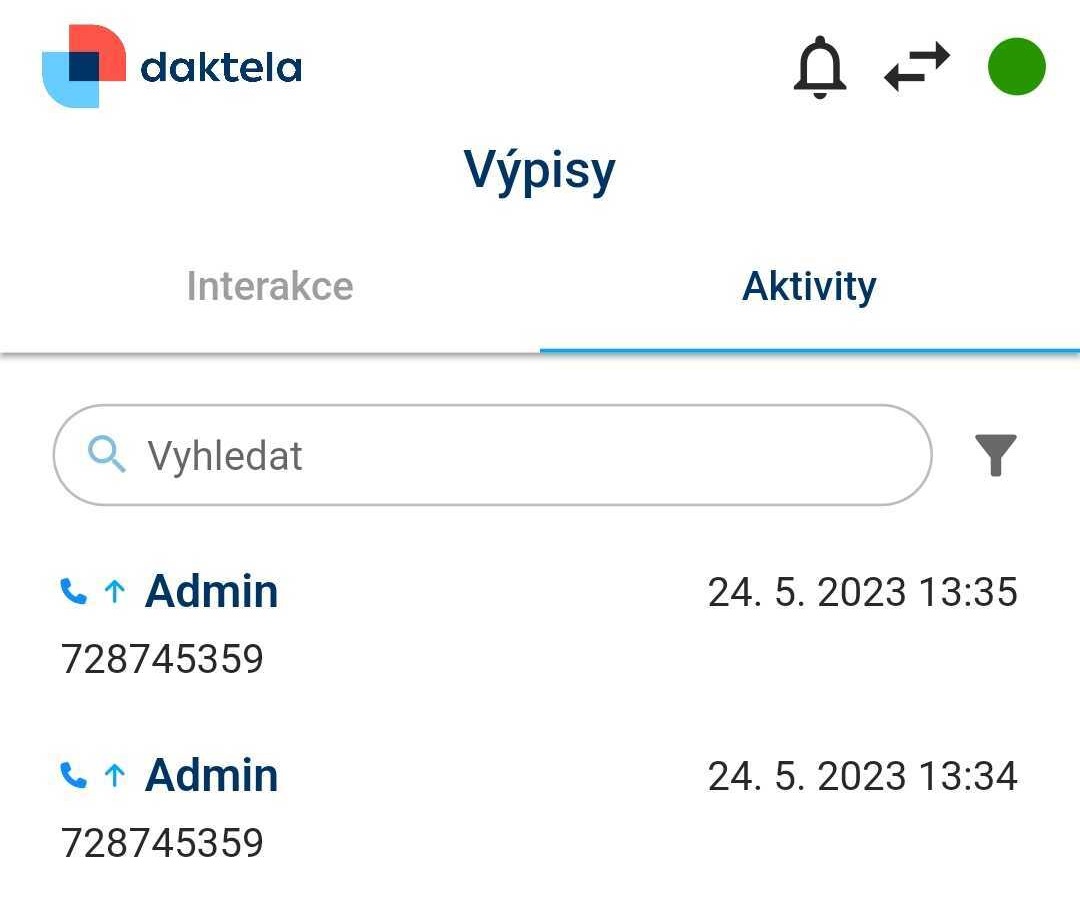Click the Výpisy page heading

[x=540, y=171]
